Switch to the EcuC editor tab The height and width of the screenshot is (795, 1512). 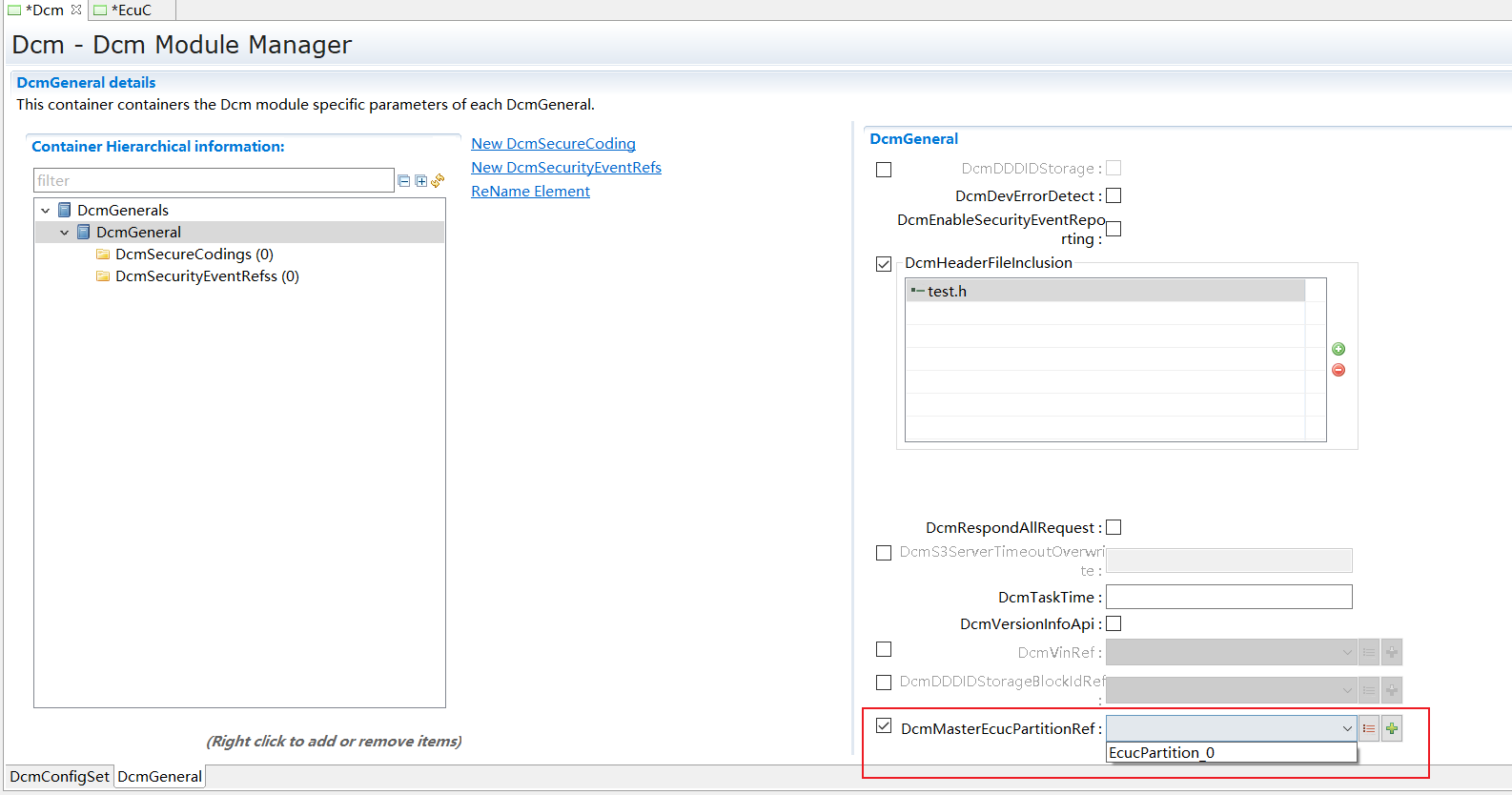tap(131, 10)
